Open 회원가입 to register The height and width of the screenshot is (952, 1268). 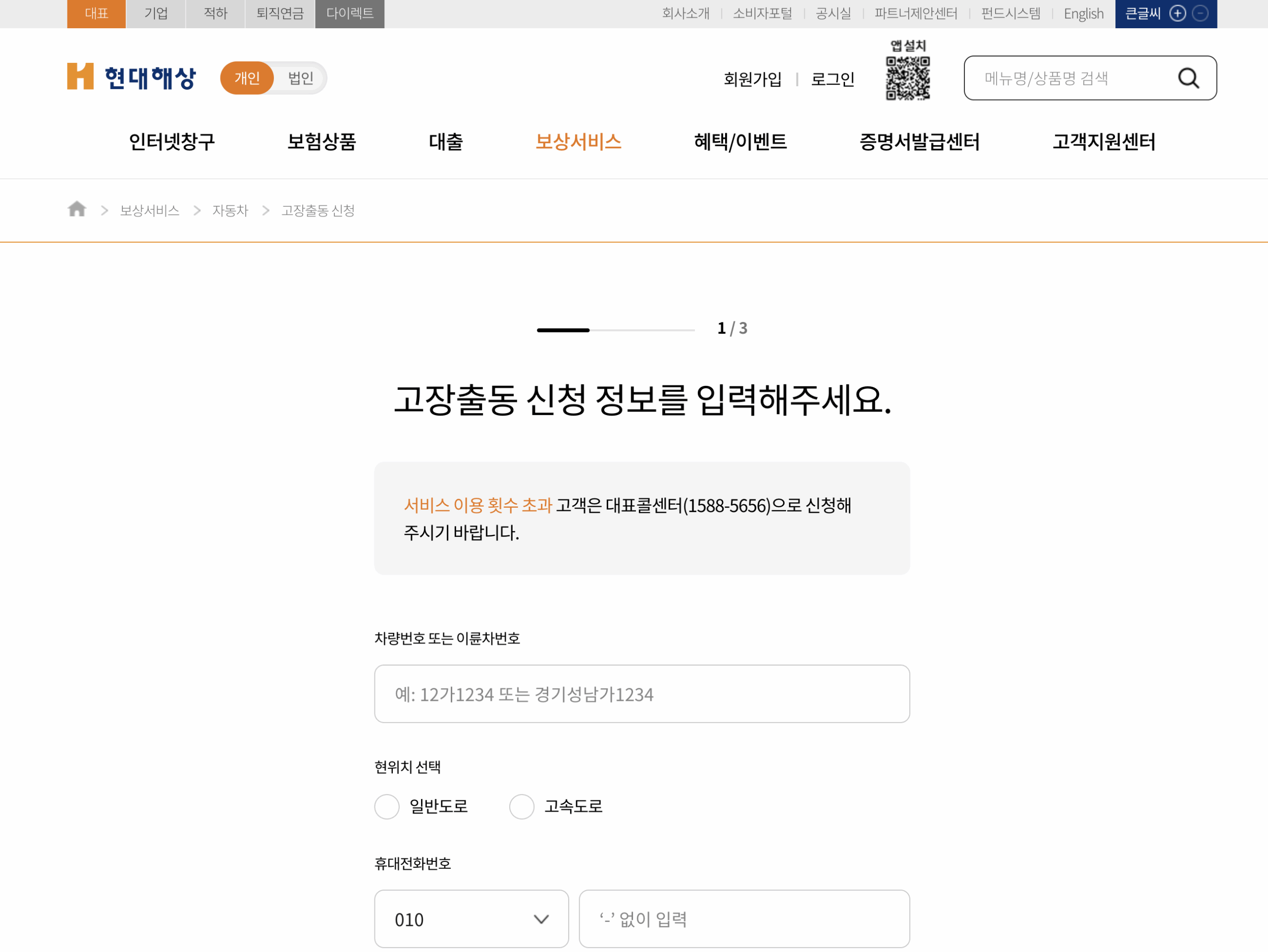[x=753, y=79]
